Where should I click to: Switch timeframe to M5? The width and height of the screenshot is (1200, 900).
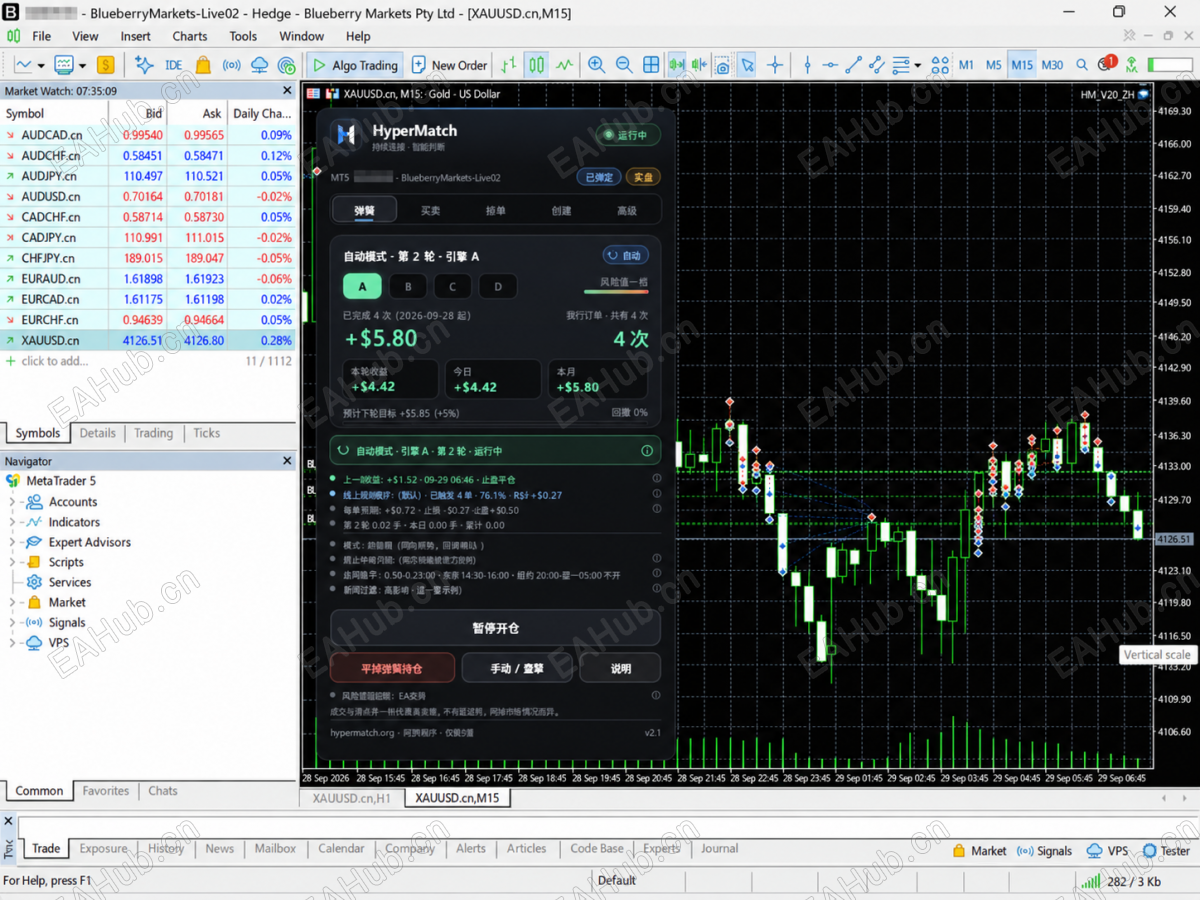993,65
